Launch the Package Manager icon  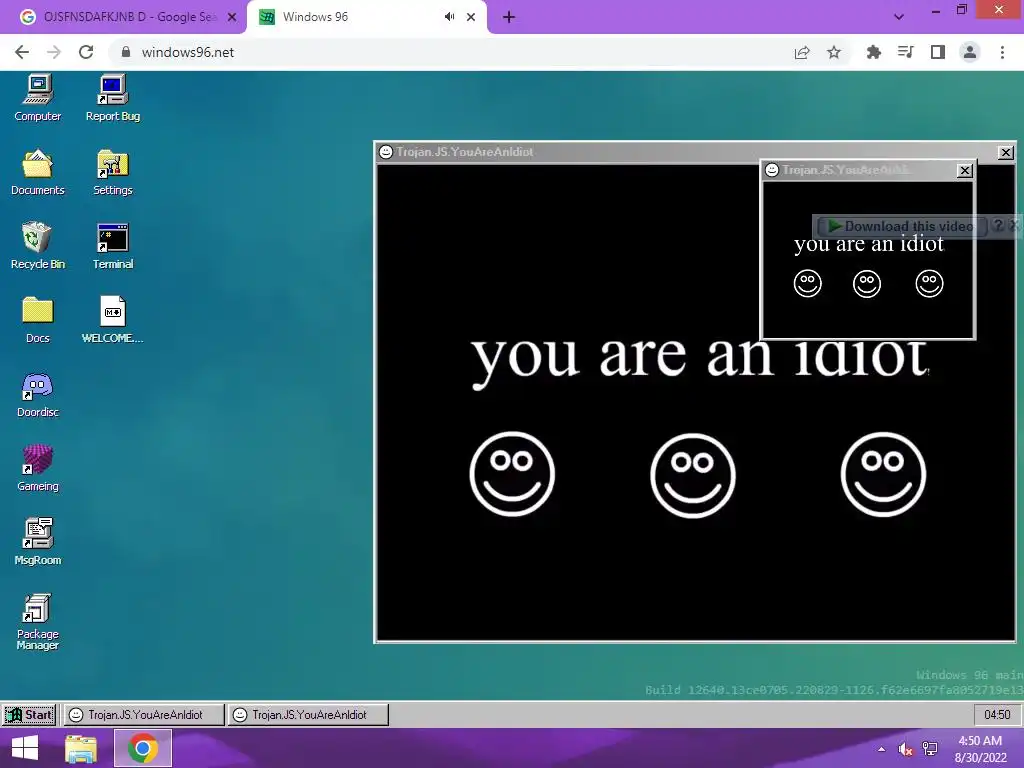(37, 622)
